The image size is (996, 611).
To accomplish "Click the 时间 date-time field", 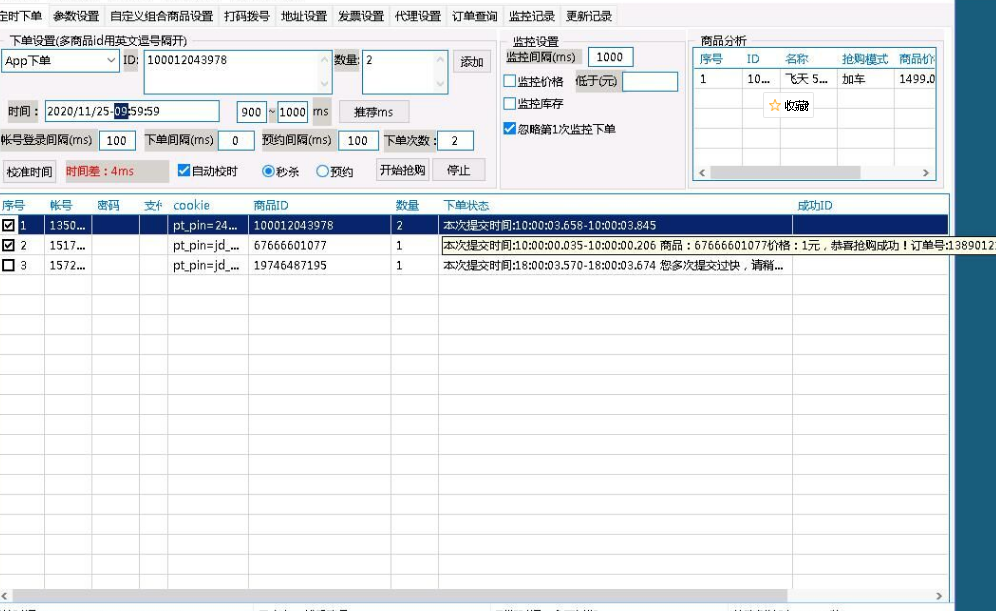I will click(132, 111).
